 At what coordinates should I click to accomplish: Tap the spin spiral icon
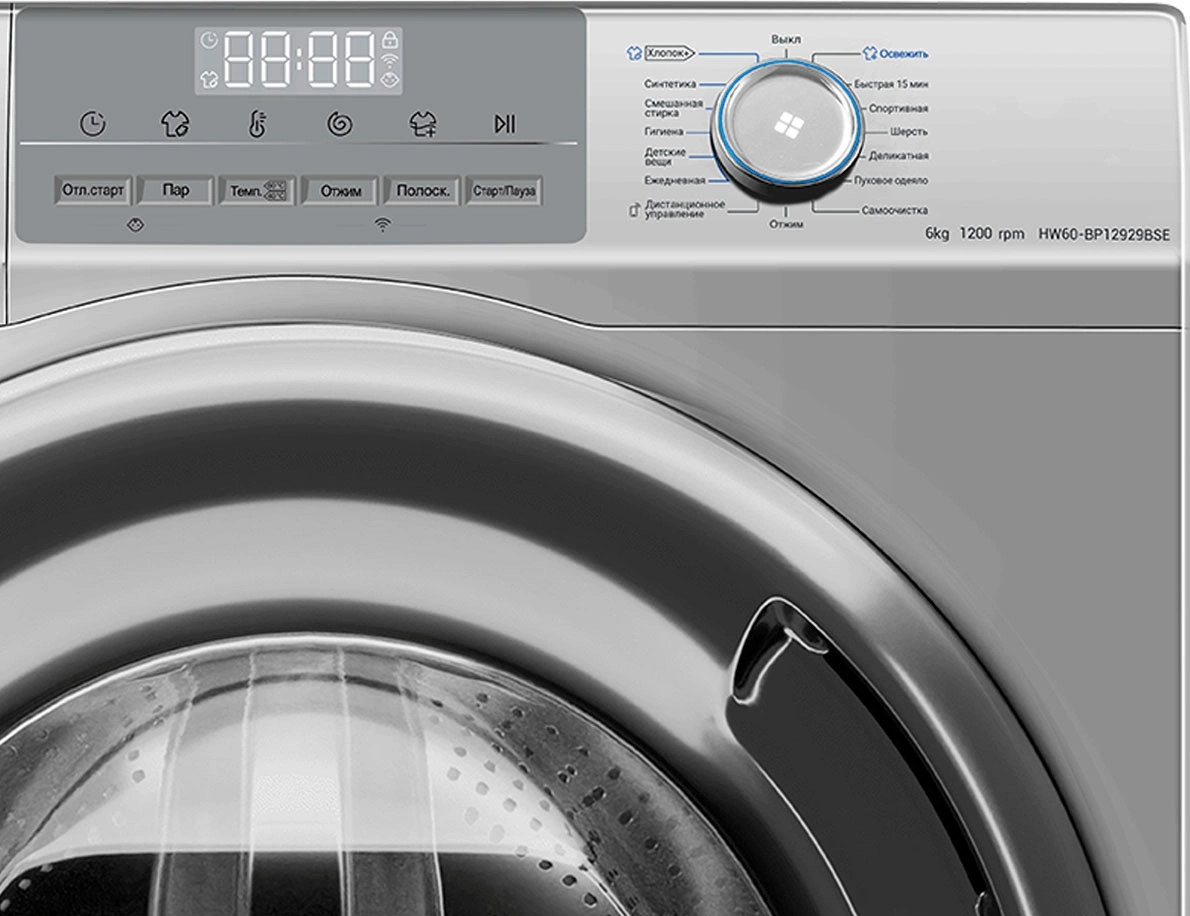click(x=340, y=124)
